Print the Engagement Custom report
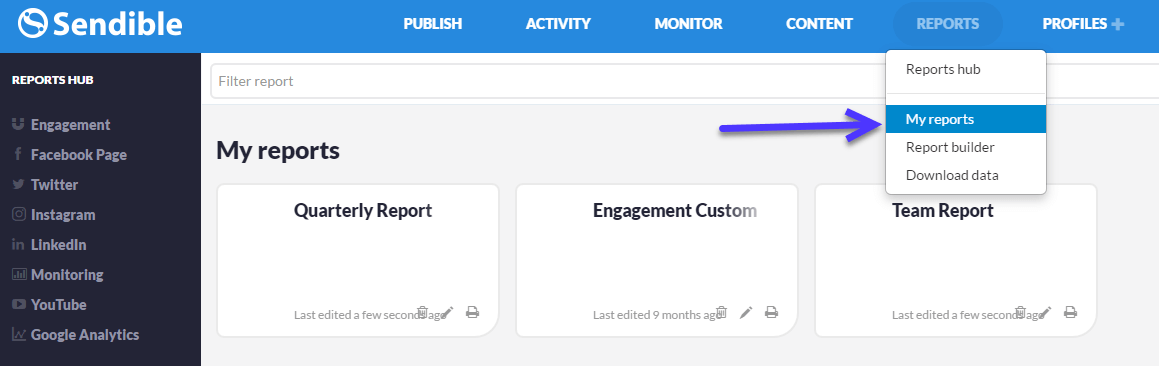Screen dimensions: 1159x366 coord(771,313)
